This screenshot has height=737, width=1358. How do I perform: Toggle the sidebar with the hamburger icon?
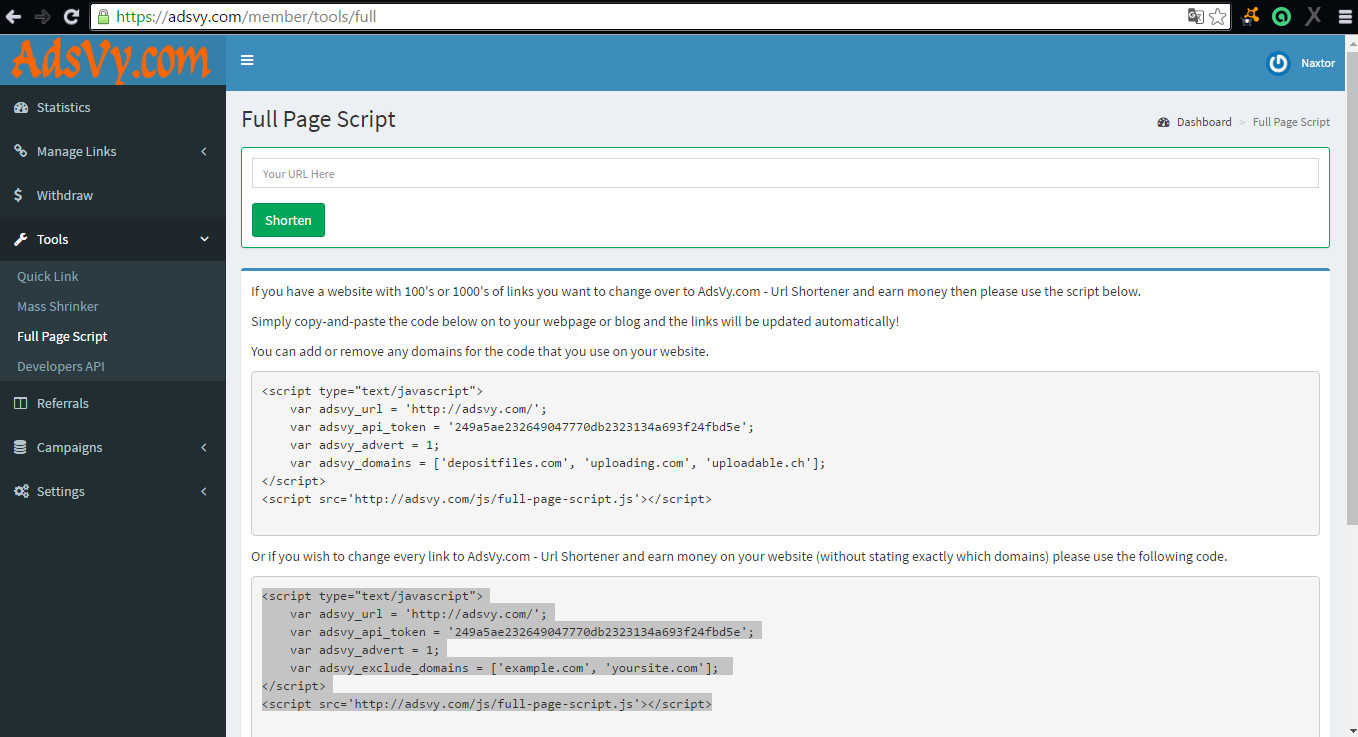tap(247, 60)
